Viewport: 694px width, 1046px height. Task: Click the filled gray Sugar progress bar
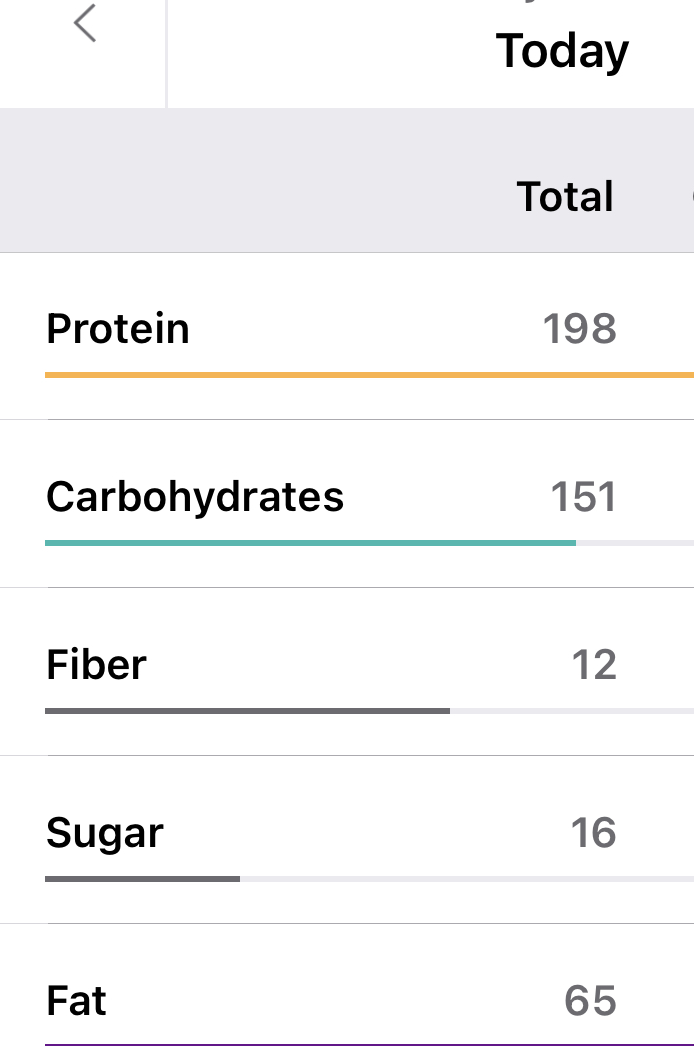142,879
